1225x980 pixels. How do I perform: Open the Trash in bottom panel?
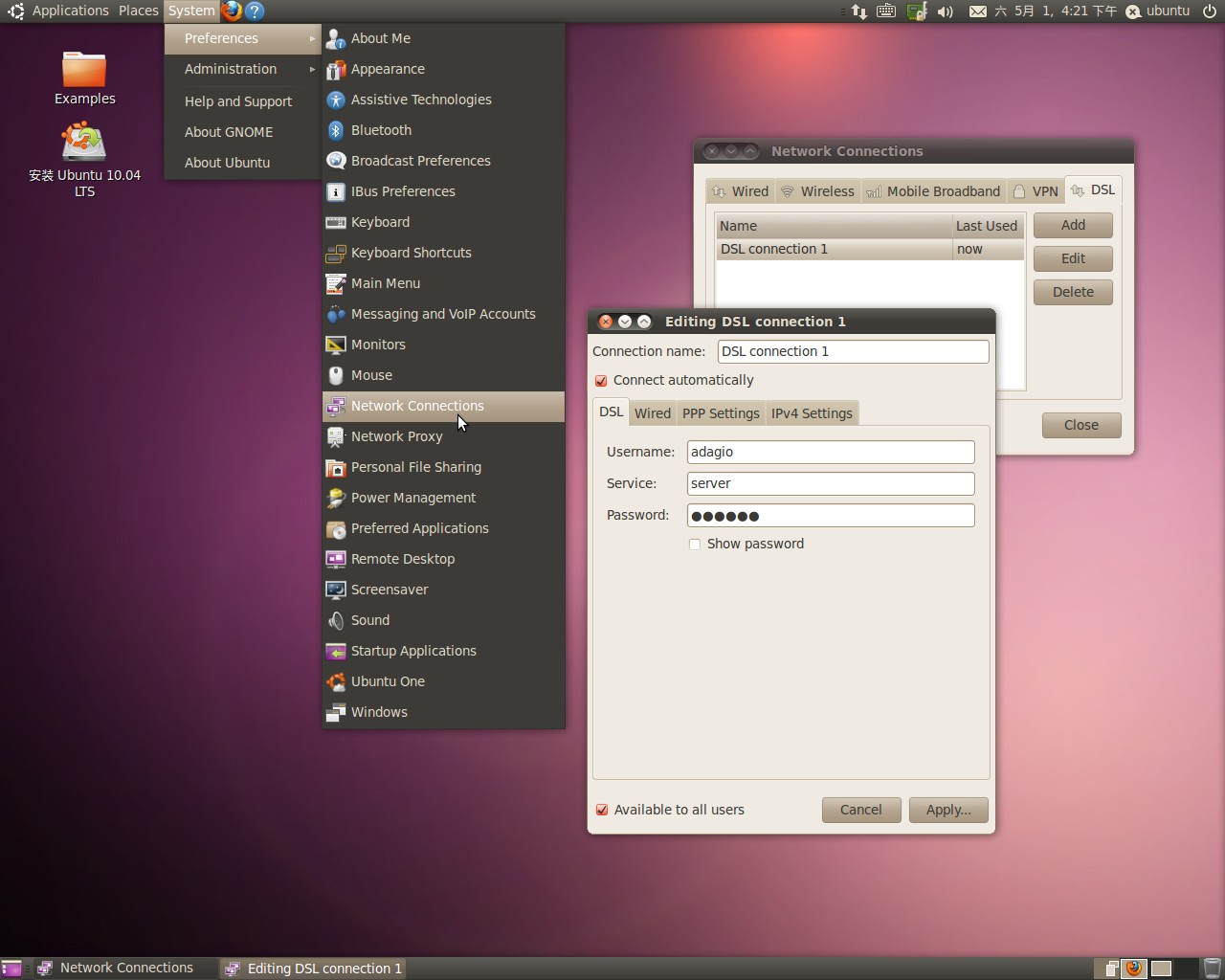click(1212, 969)
